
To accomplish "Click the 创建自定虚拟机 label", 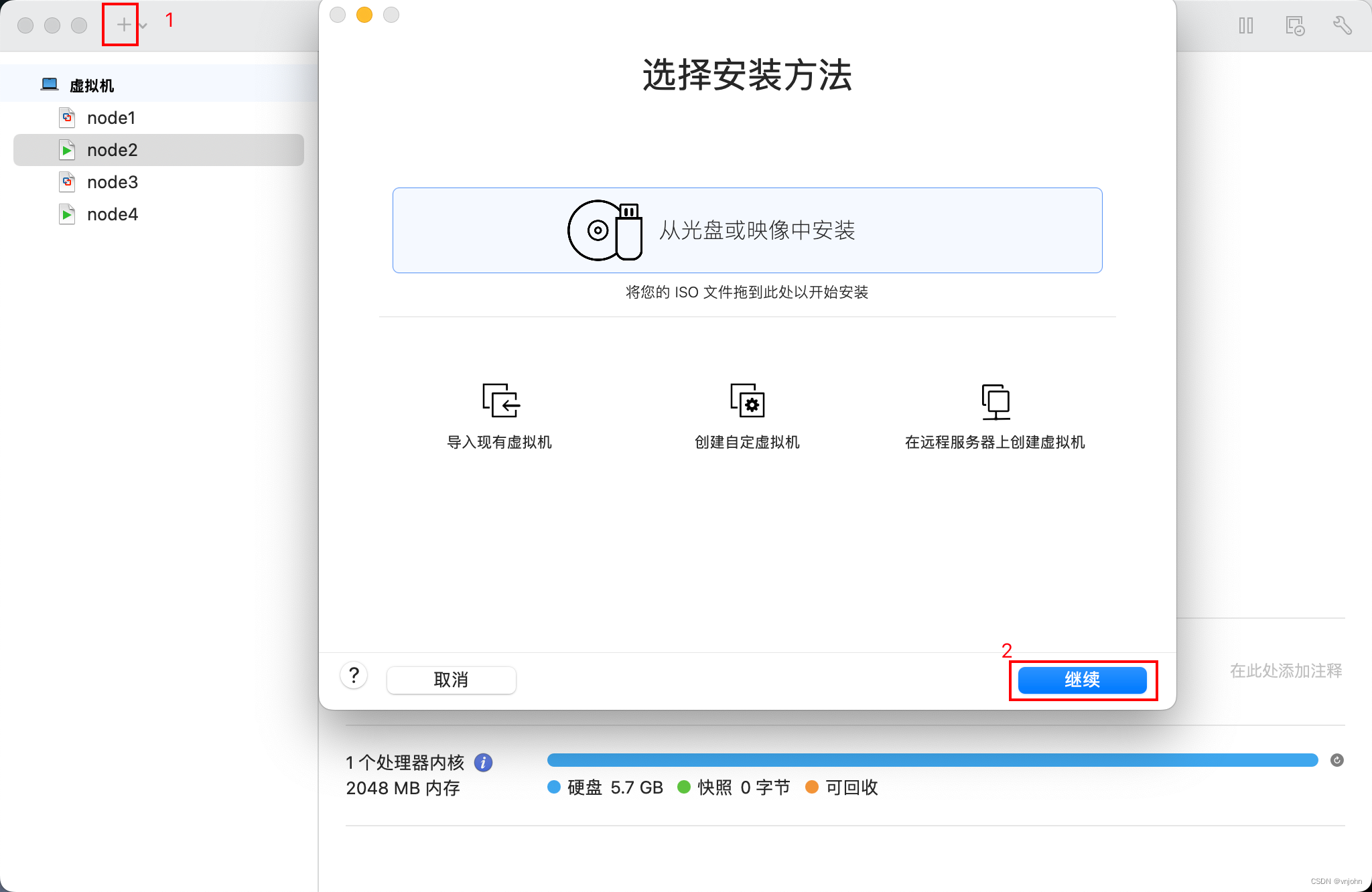I will point(747,442).
